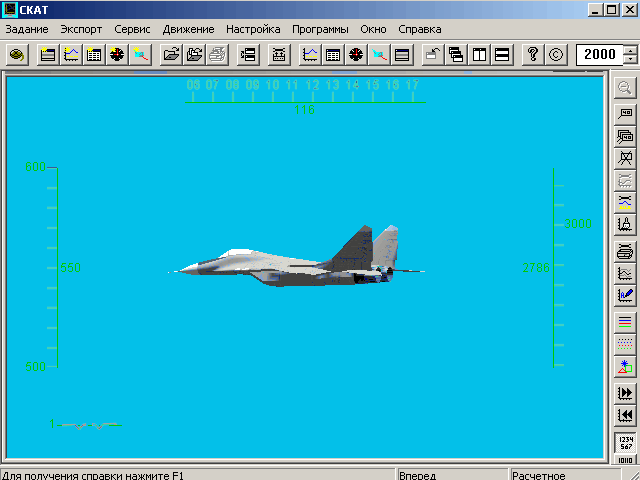Image resolution: width=640 pixels, height=480 pixels.
Task: Click the Расчетное status bar field
Action: (x=566, y=475)
